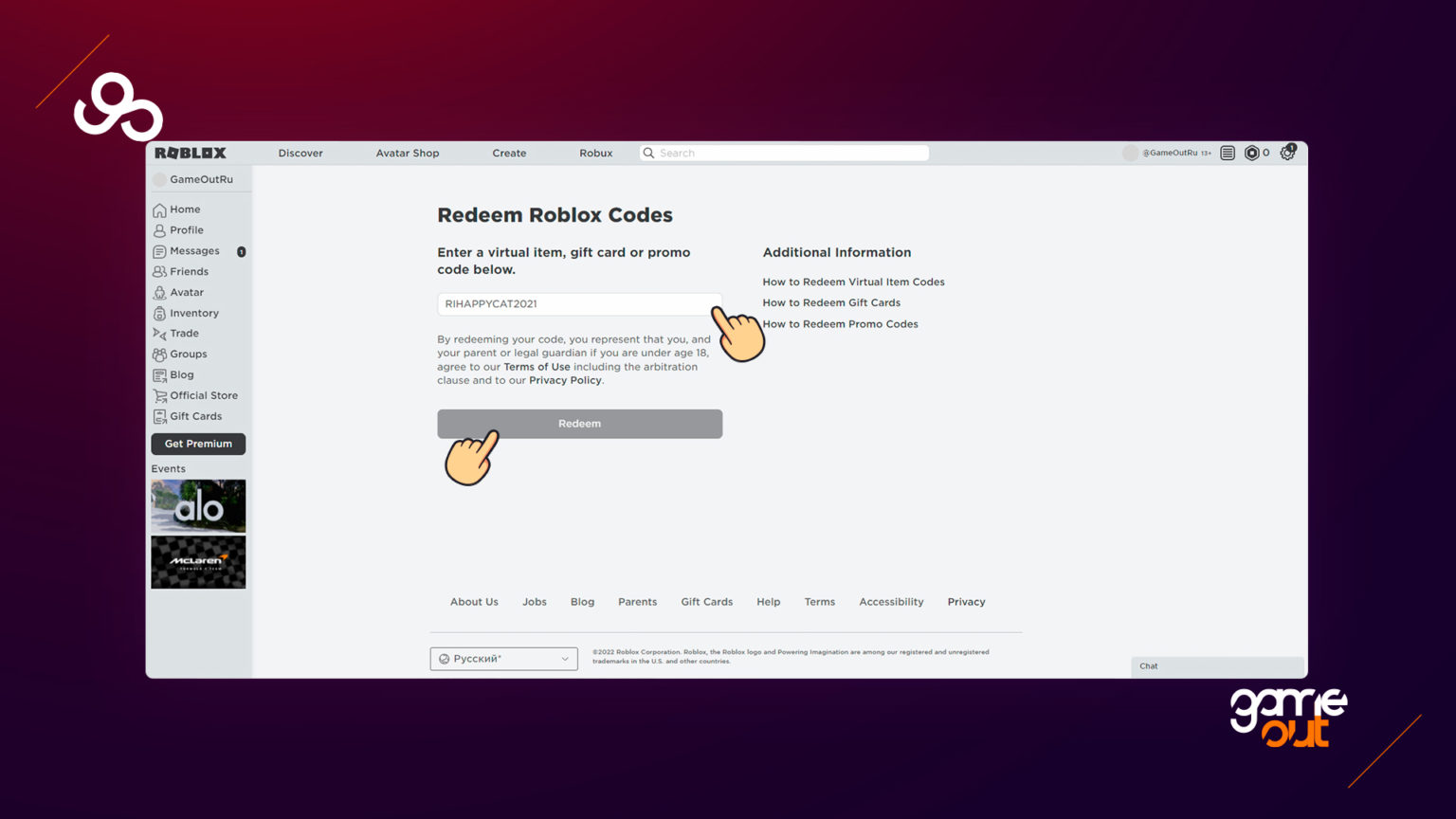Click the Messages unread count badge

[x=241, y=252]
